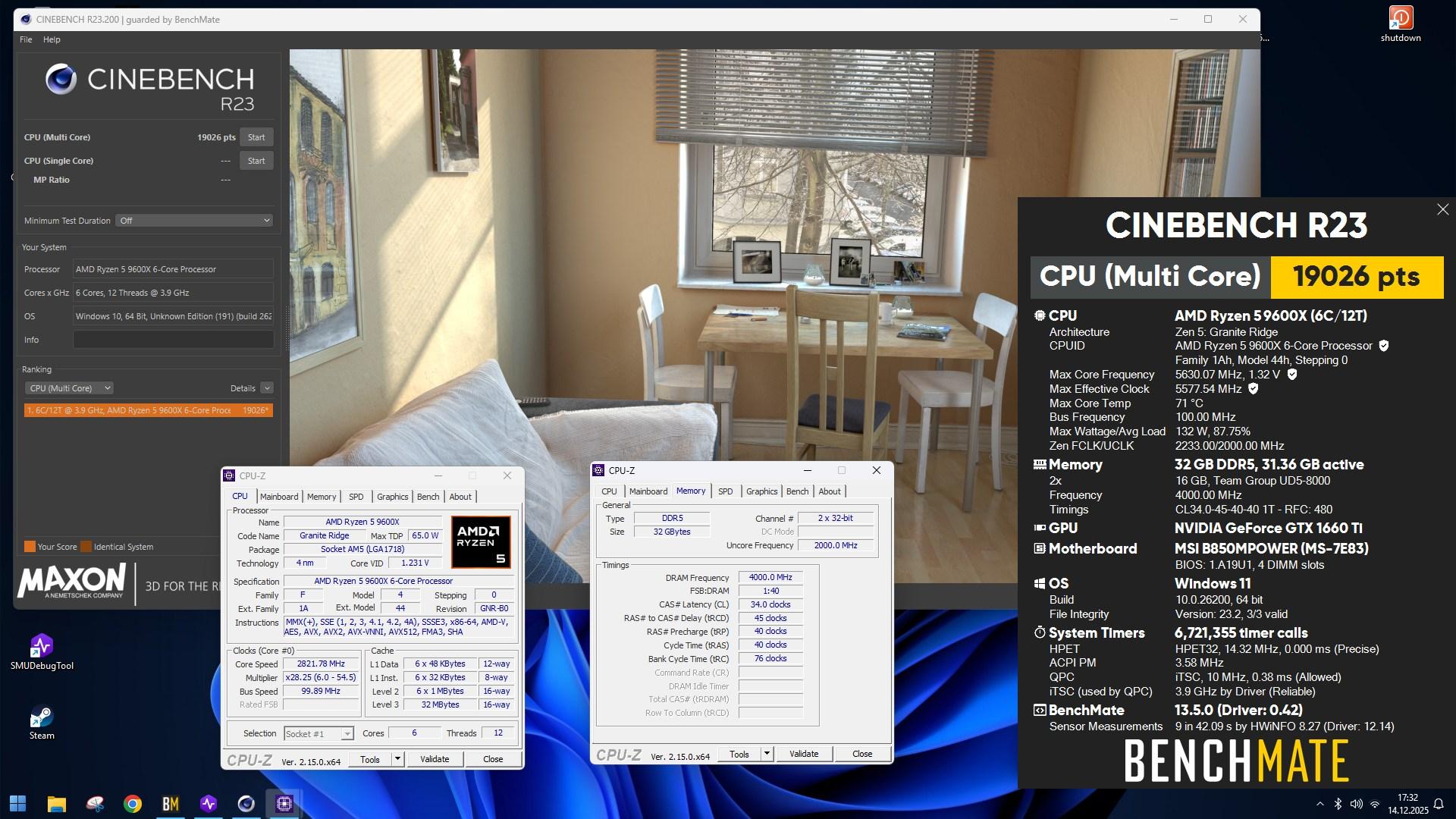1456x819 pixels.
Task: Open SMUDebugTool desktop shortcut
Action: pos(42,647)
